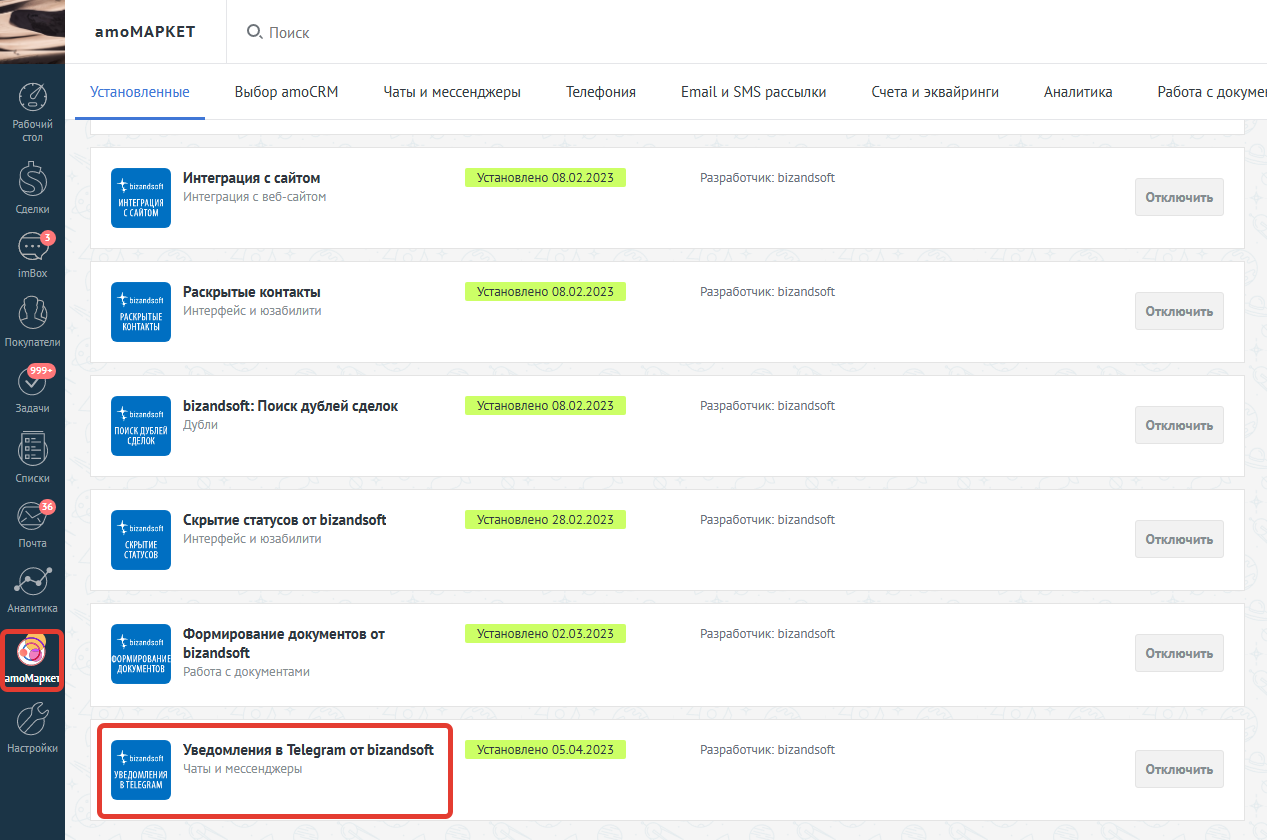Open the Чаты и мессенджеры tab
This screenshot has width=1267, height=840.
(452, 92)
